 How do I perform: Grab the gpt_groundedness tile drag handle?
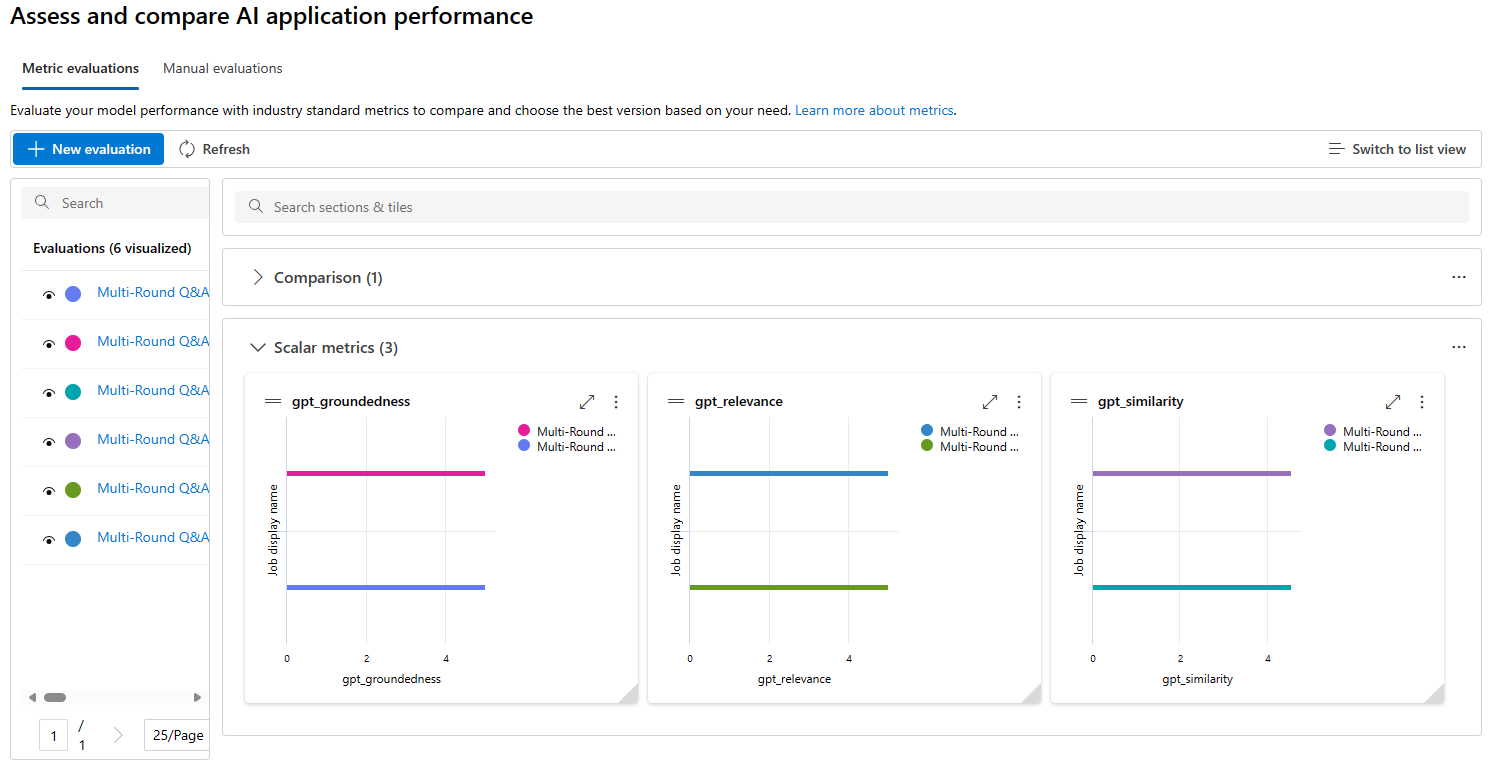coord(273,401)
